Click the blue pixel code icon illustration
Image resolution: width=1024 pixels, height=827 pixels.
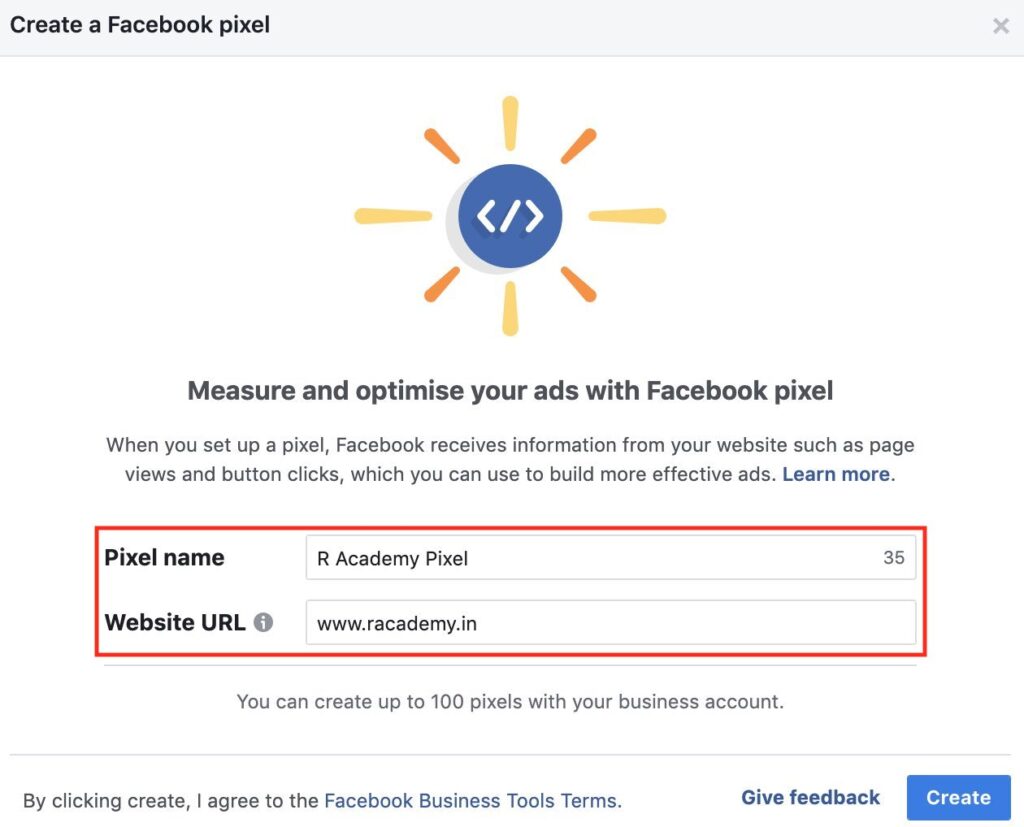(x=510, y=215)
